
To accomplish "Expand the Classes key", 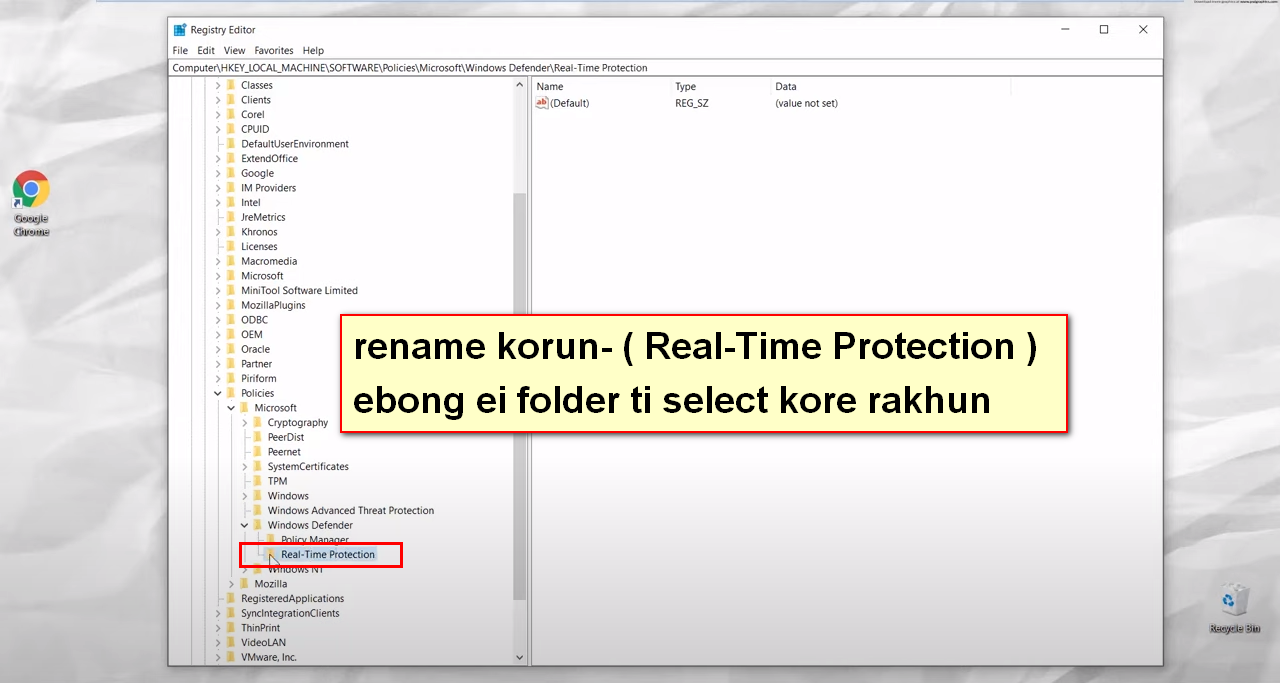I will [x=218, y=85].
